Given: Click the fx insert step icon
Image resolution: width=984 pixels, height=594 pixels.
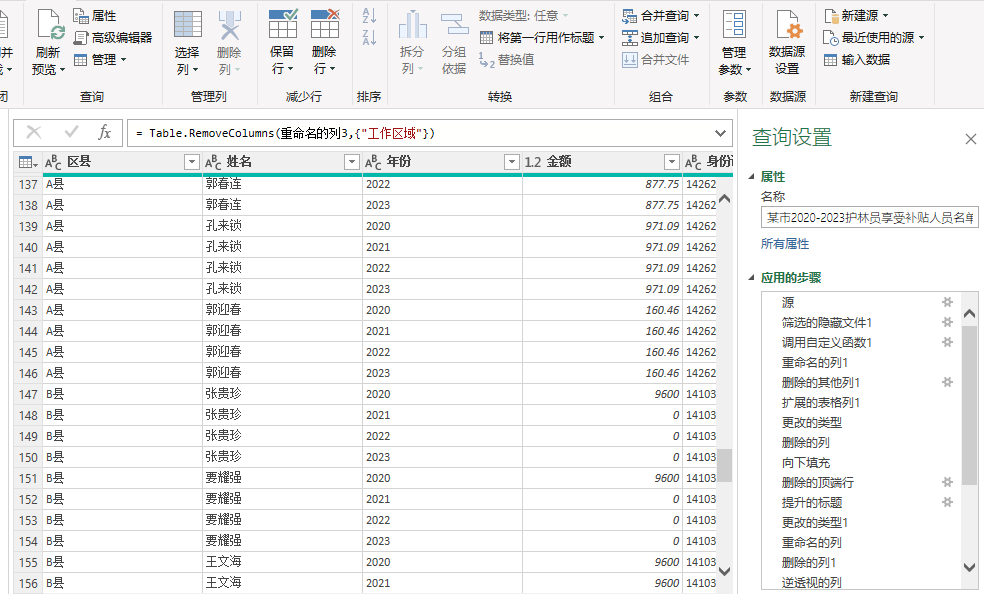Looking at the screenshot, I should (104, 132).
